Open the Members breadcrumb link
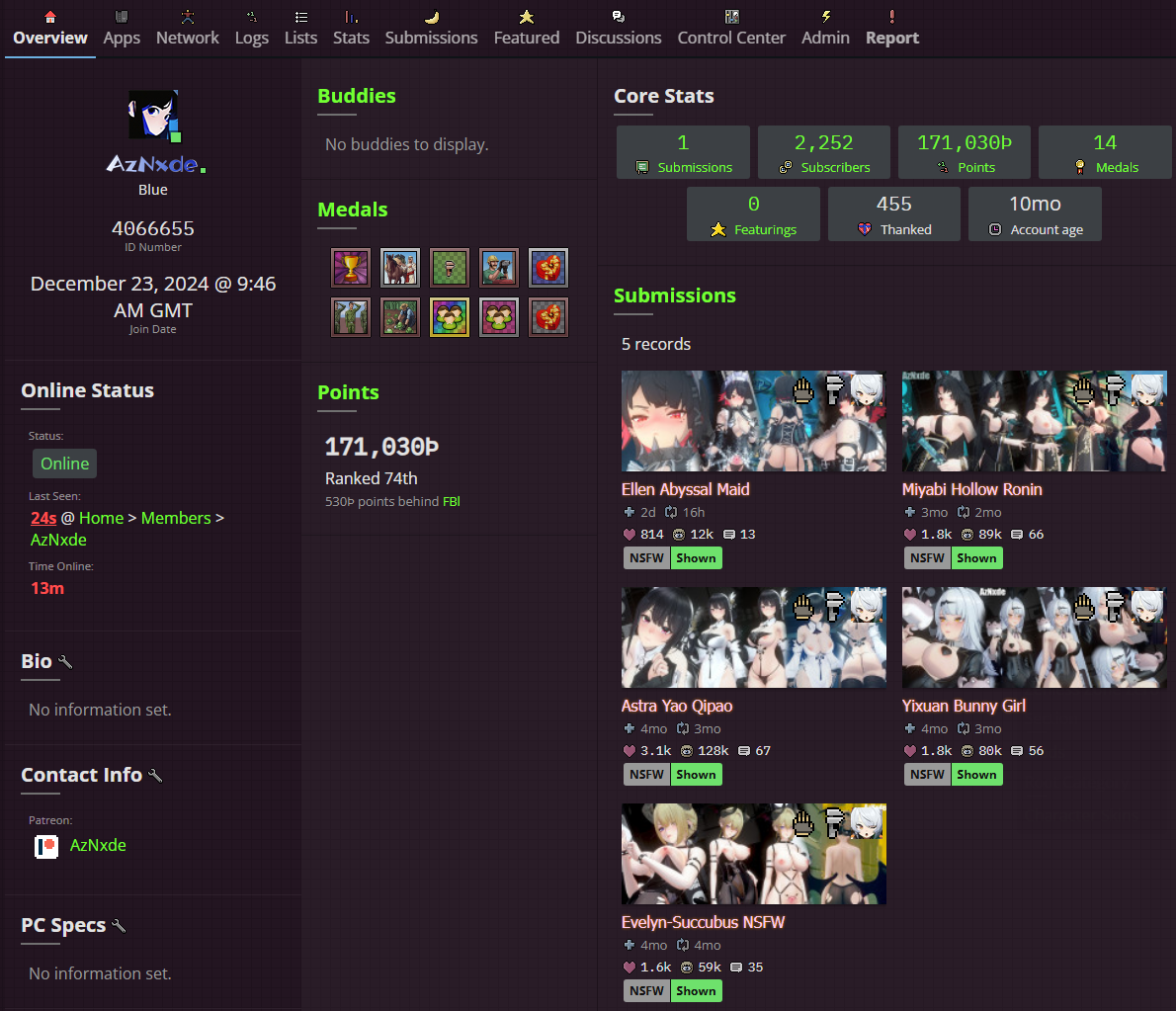The image size is (1176, 1011). pos(176,518)
